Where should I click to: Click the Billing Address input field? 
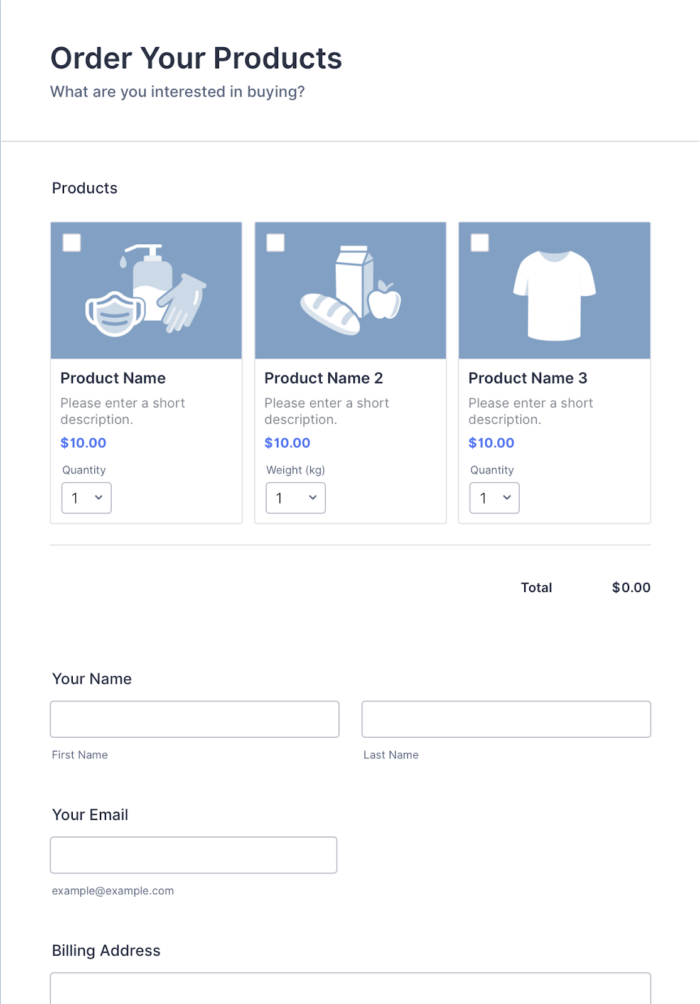point(350,990)
